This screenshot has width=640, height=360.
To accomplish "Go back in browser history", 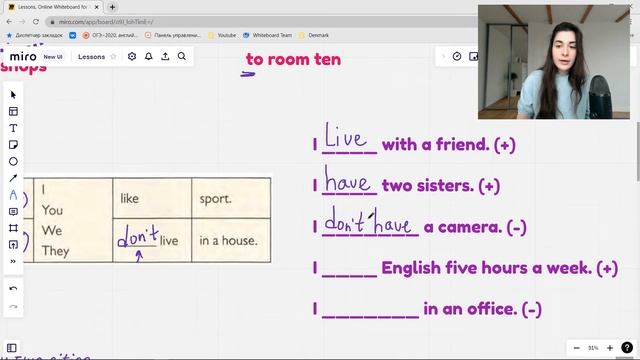I will pyautogui.click(x=9, y=22).
